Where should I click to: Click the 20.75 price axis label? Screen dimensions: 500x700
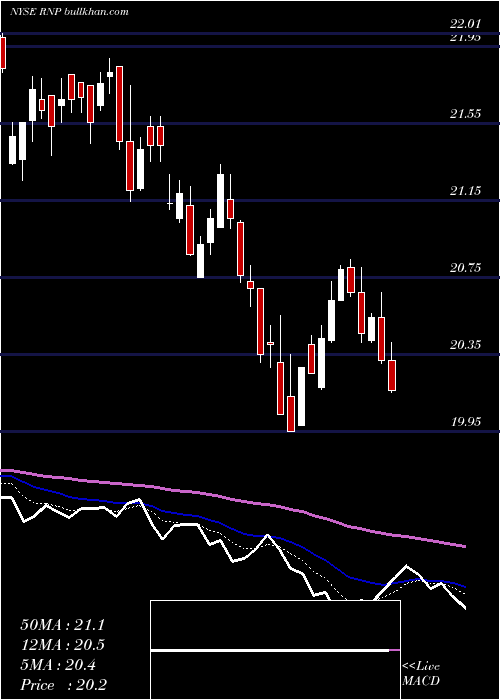[x=465, y=268]
